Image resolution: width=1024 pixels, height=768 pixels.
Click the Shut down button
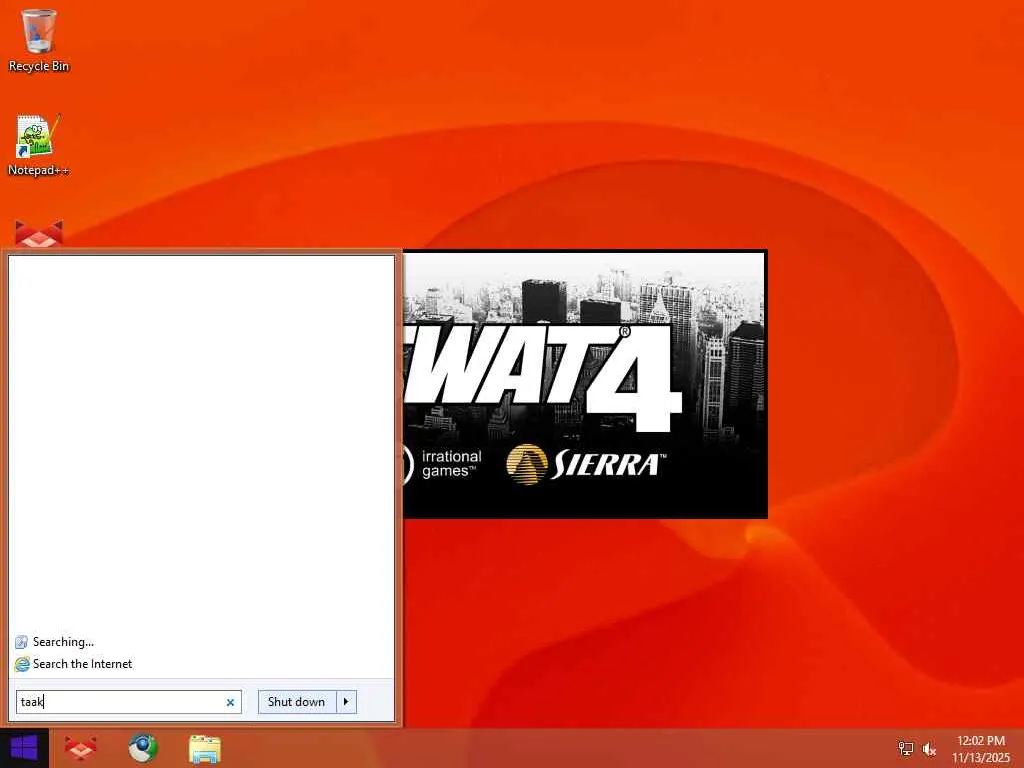click(x=296, y=702)
